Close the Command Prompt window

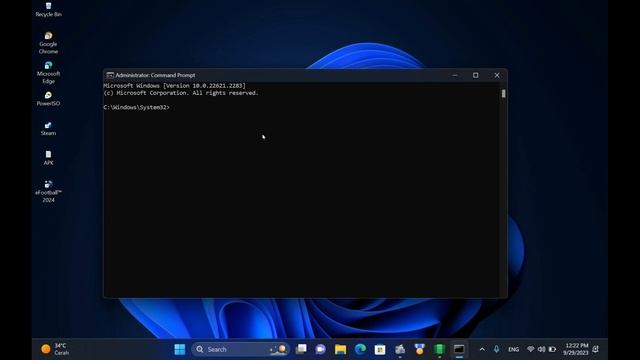(x=497, y=75)
